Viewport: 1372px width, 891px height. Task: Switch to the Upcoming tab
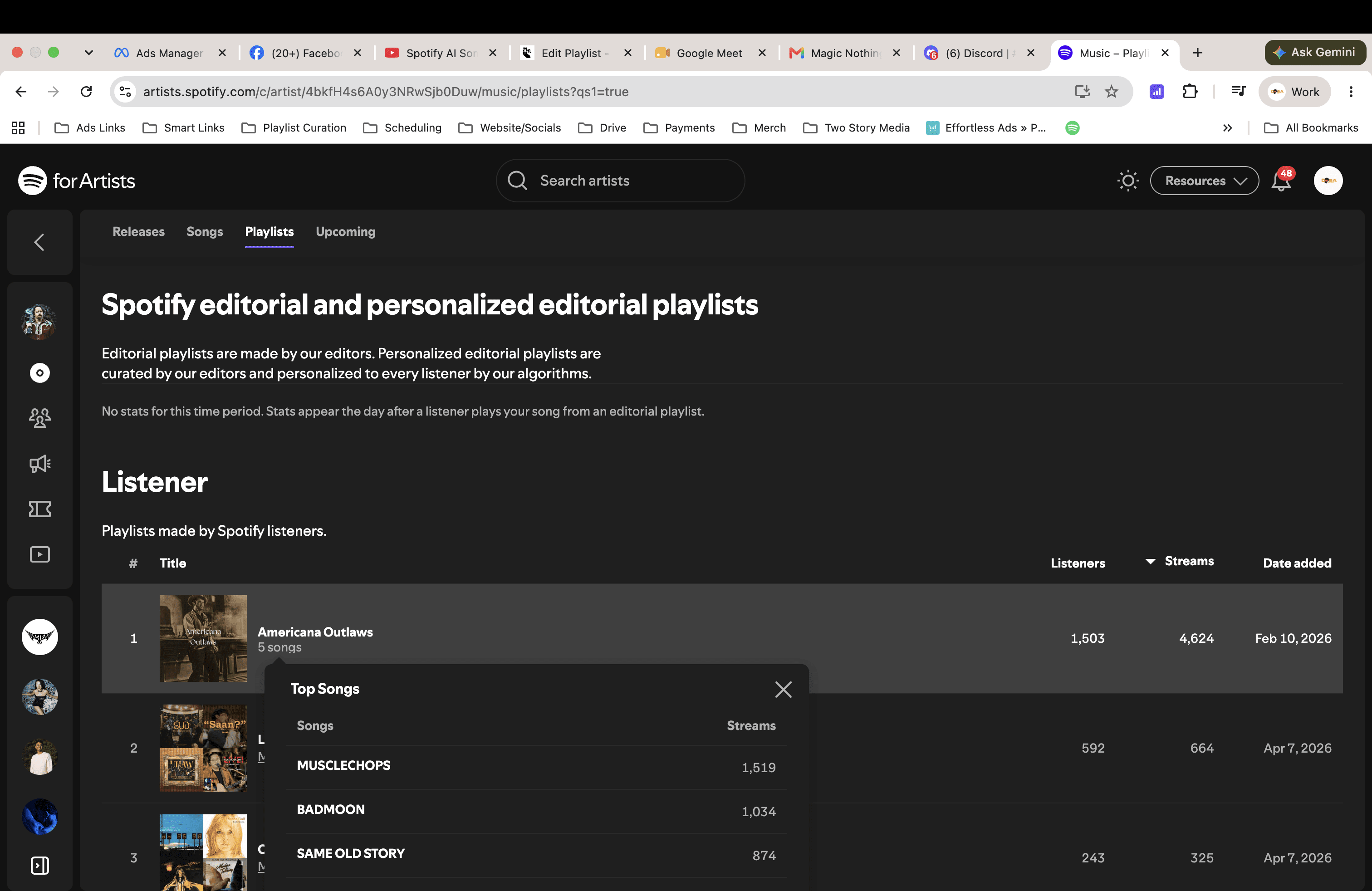(x=345, y=232)
